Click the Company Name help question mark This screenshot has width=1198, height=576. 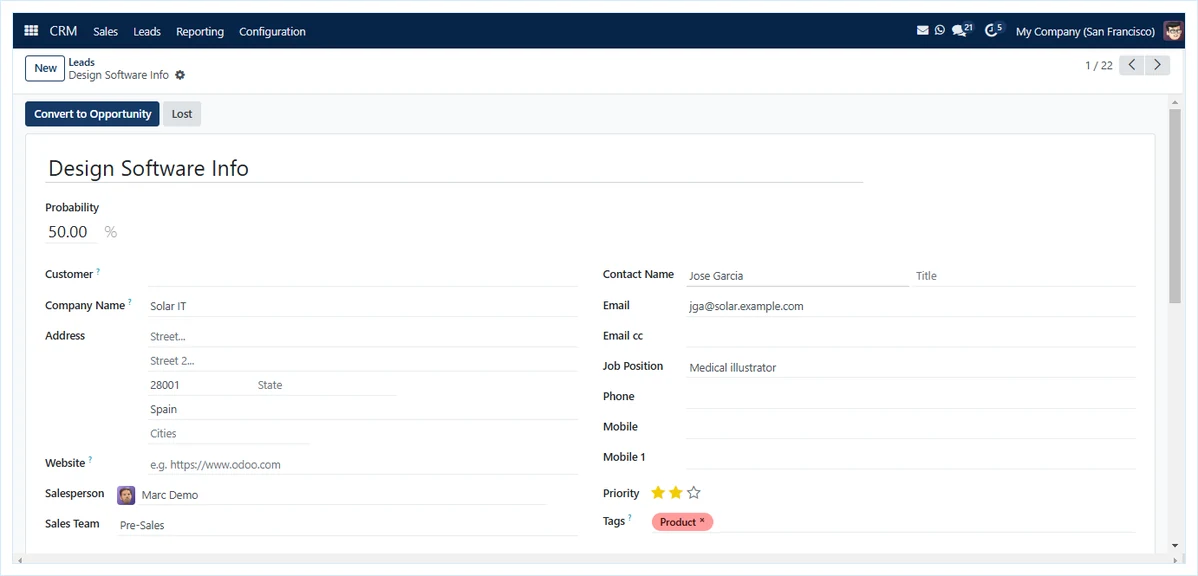130,303
